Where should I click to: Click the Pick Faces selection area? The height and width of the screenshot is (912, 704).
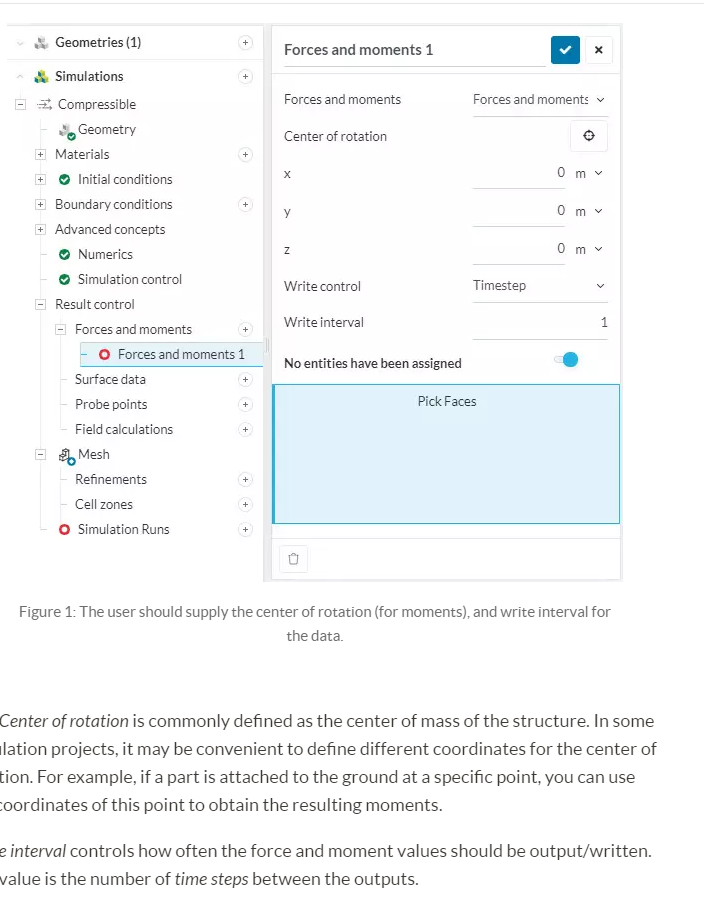pos(446,453)
